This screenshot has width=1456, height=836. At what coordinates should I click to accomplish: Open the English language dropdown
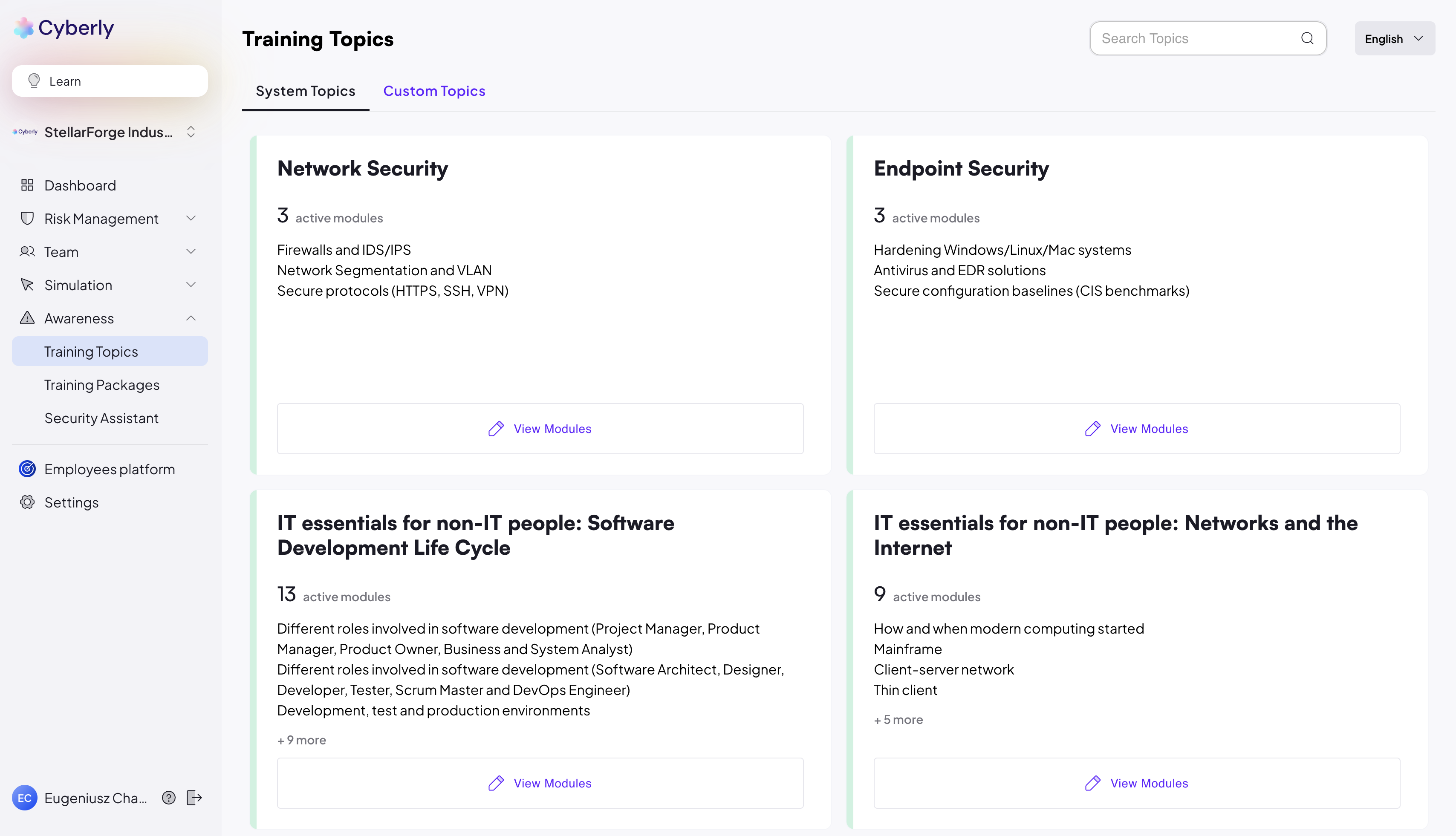pyautogui.click(x=1394, y=38)
